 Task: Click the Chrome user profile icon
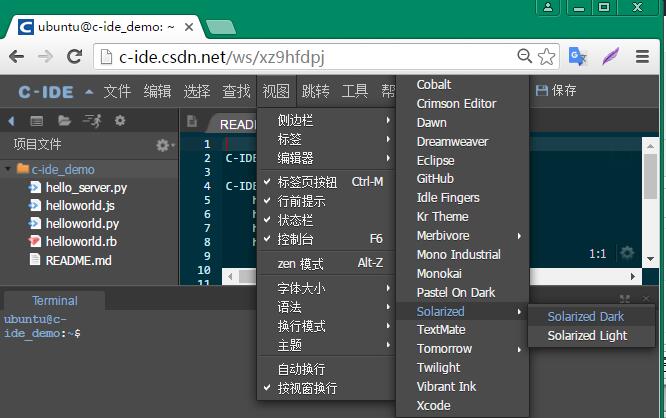(548, 7)
